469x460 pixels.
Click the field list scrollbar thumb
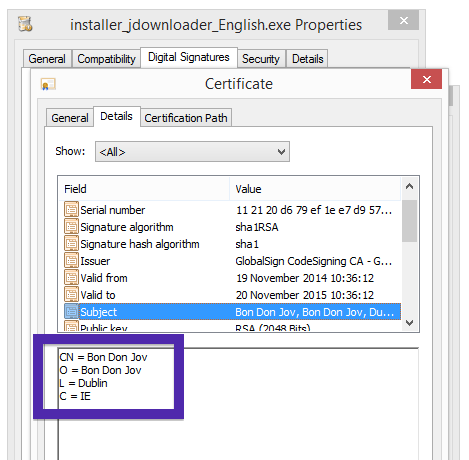[410, 221]
